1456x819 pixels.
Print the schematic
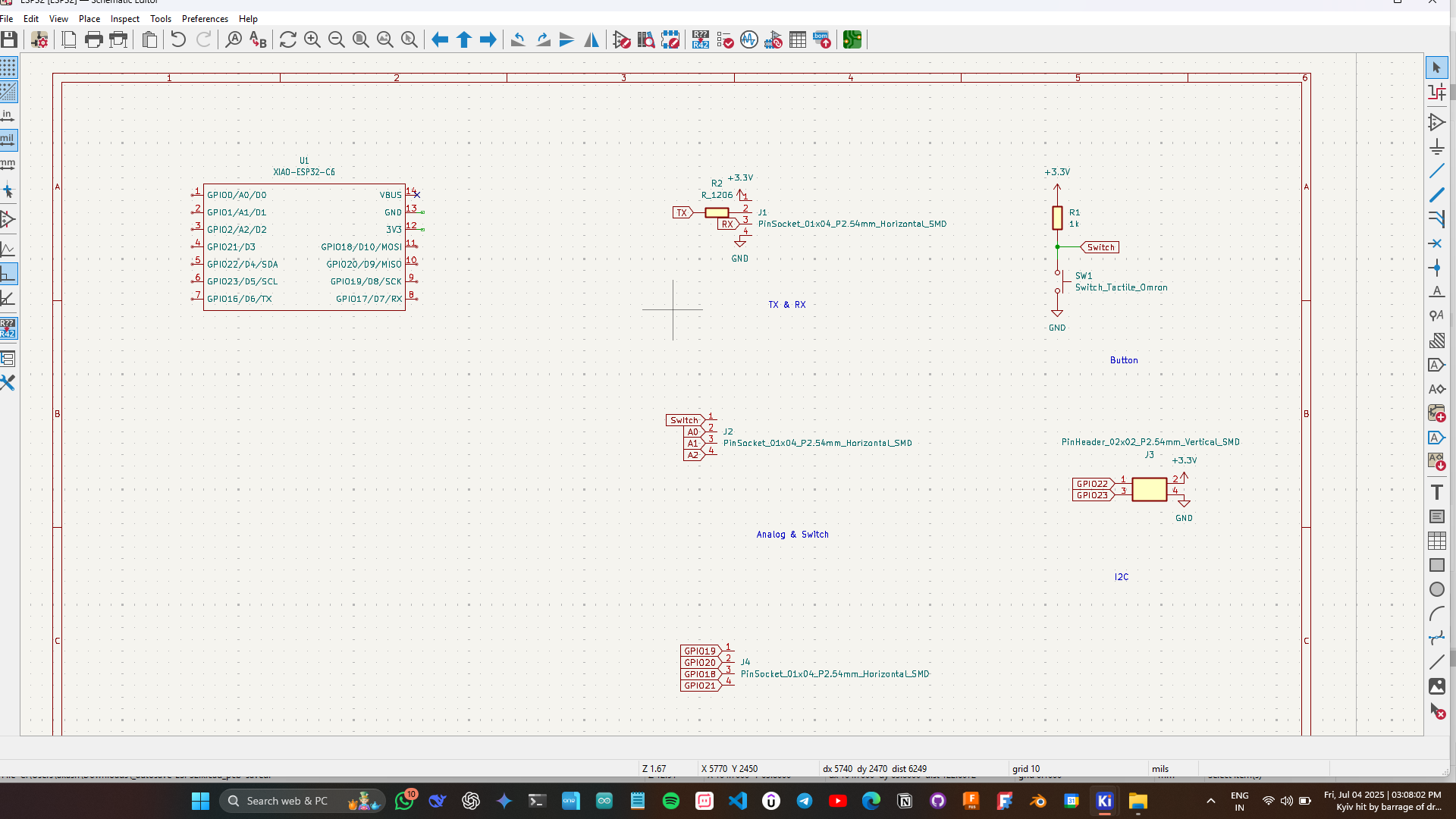coord(94,39)
